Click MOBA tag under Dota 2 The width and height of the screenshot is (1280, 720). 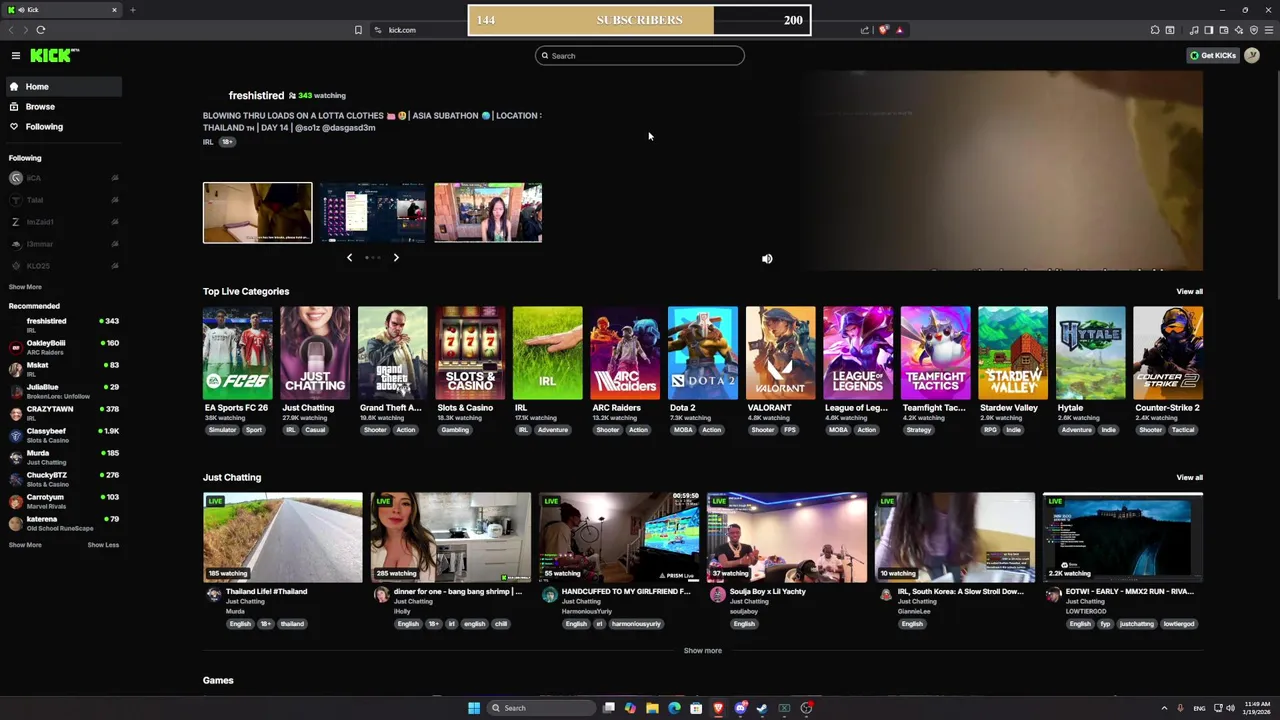[x=683, y=430]
